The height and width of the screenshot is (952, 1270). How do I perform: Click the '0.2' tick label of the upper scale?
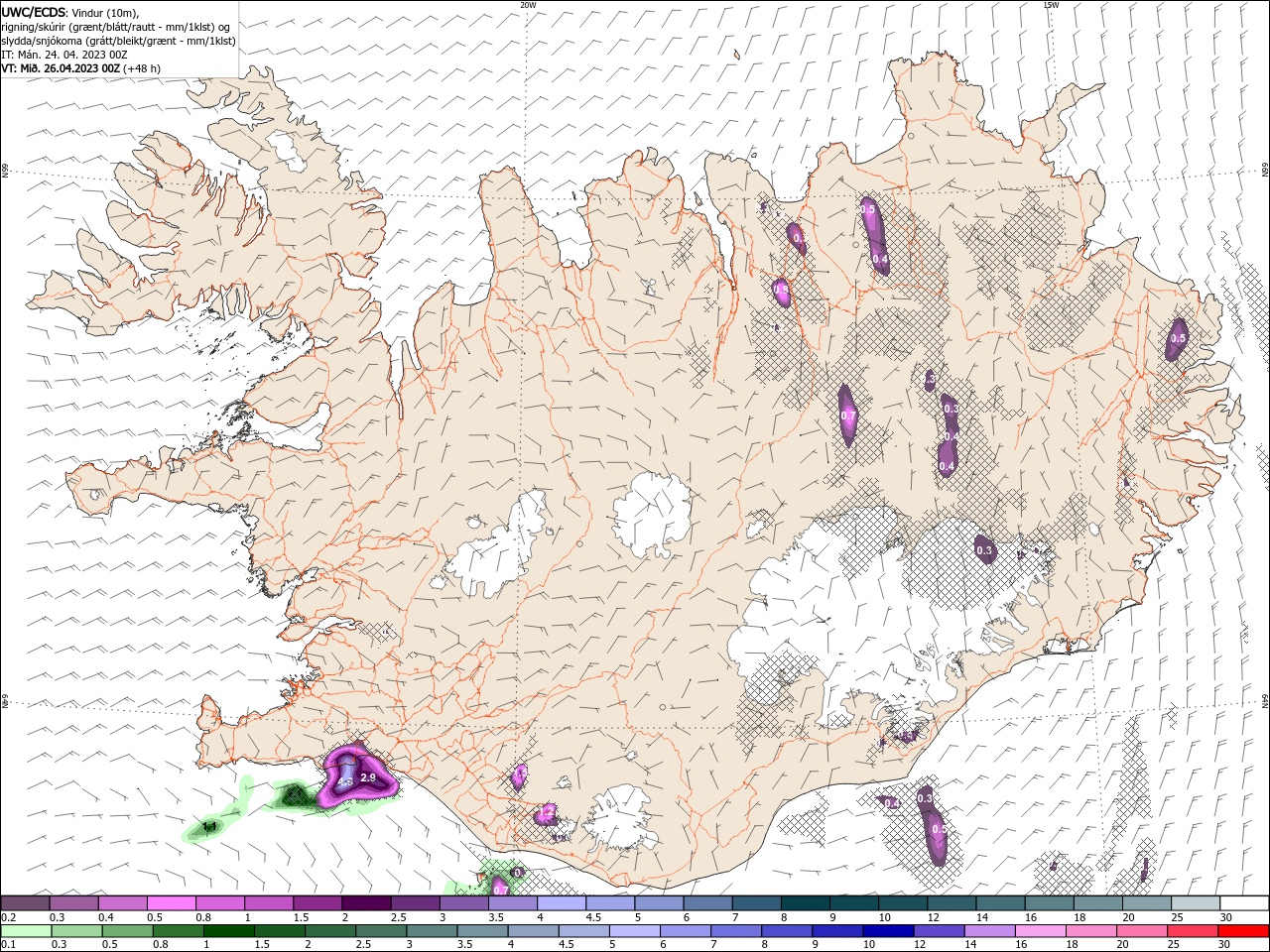[x=8, y=917]
